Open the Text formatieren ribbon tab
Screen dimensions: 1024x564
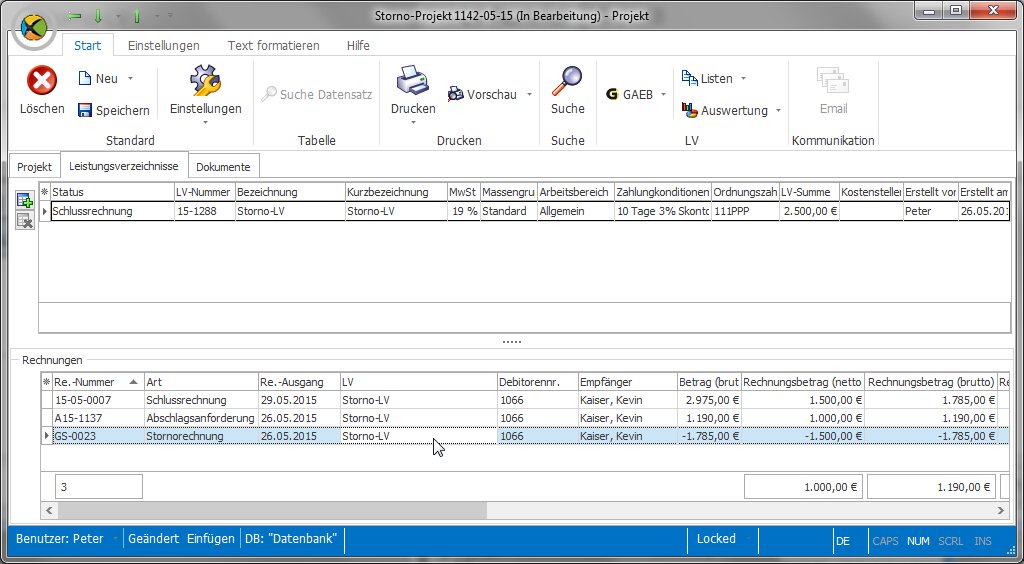(274, 46)
